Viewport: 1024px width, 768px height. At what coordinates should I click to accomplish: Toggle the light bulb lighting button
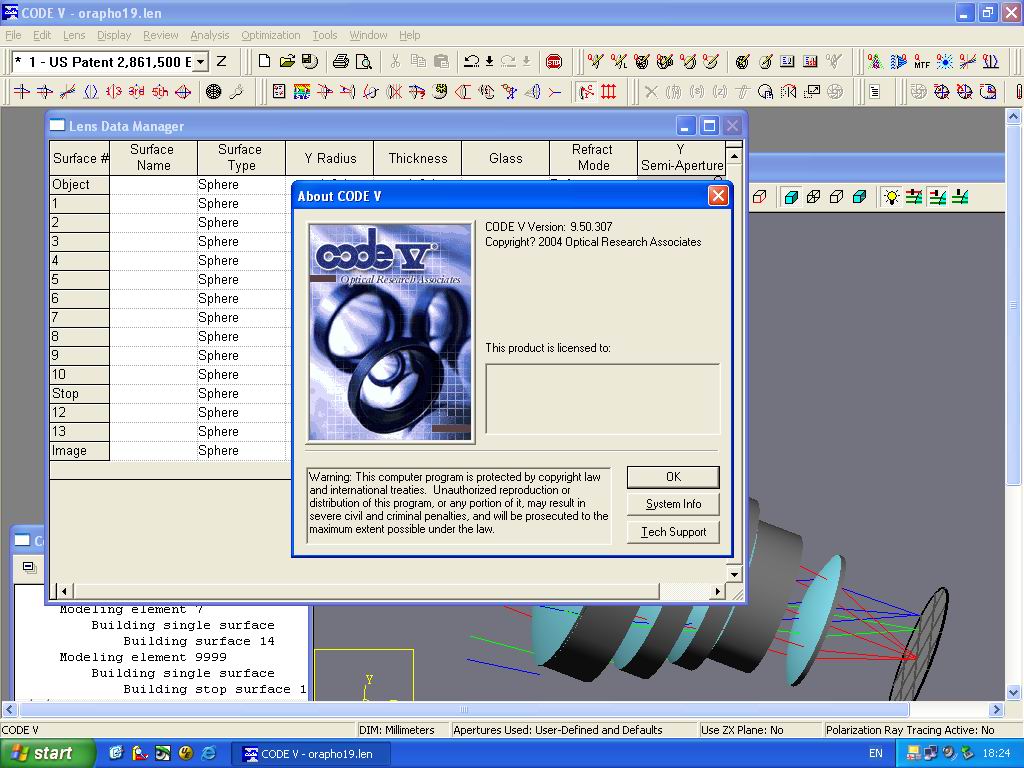[891, 197]
